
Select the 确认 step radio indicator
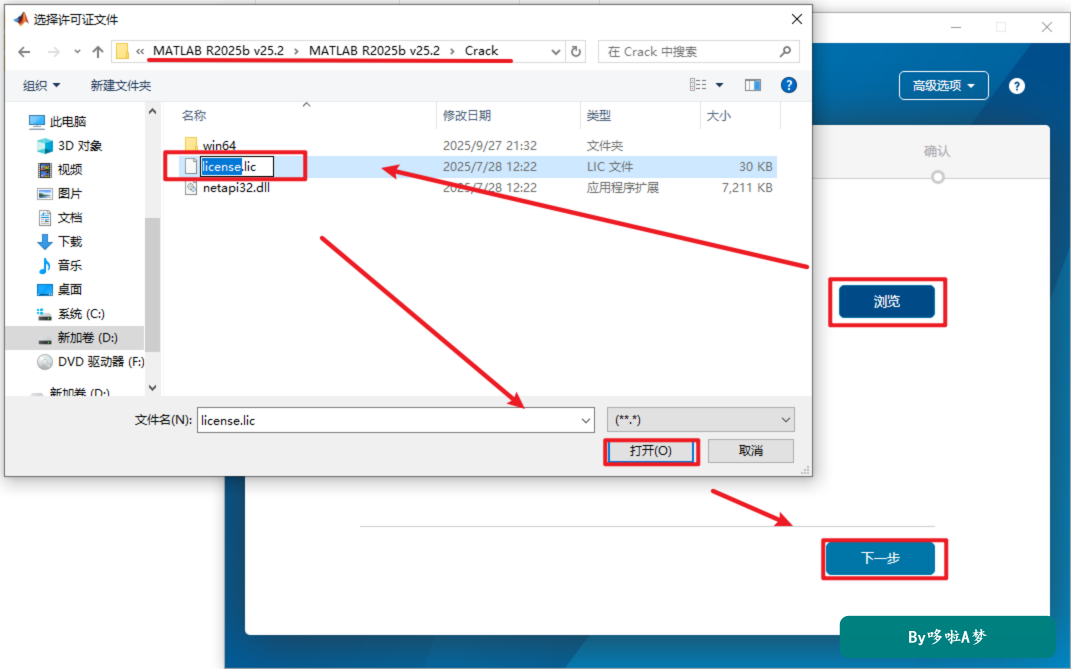(938, 177)
